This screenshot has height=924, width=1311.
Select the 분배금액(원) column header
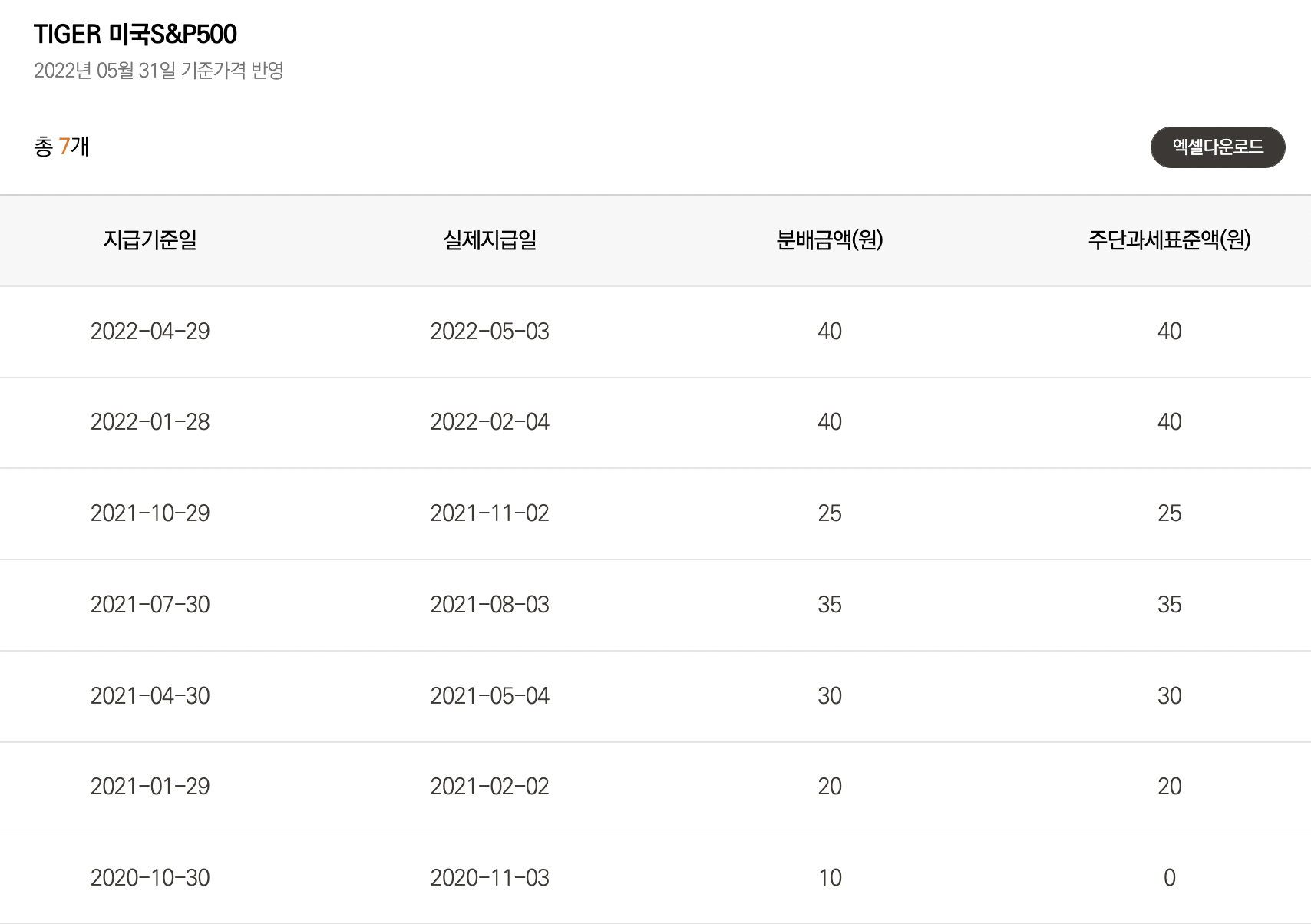pyautogui.click(x=830, y=240)
